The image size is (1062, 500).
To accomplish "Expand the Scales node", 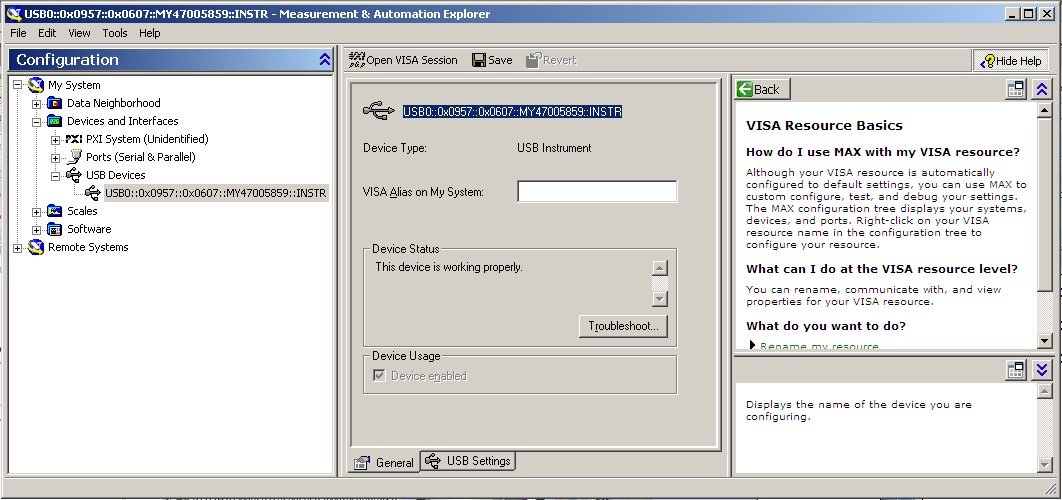I will click(x=37, y=212).
